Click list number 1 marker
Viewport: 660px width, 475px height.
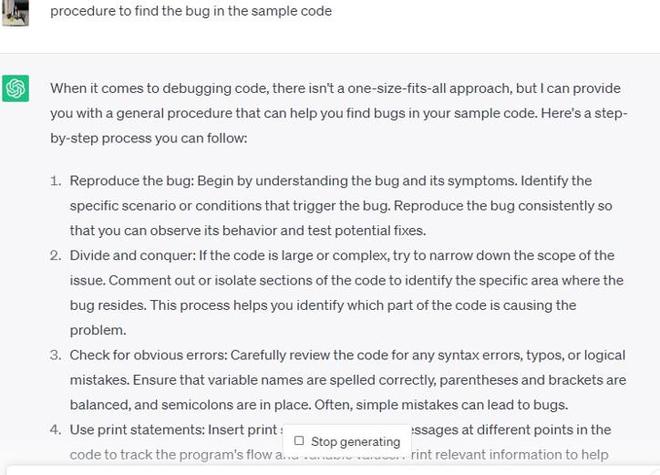pos(56,181)
